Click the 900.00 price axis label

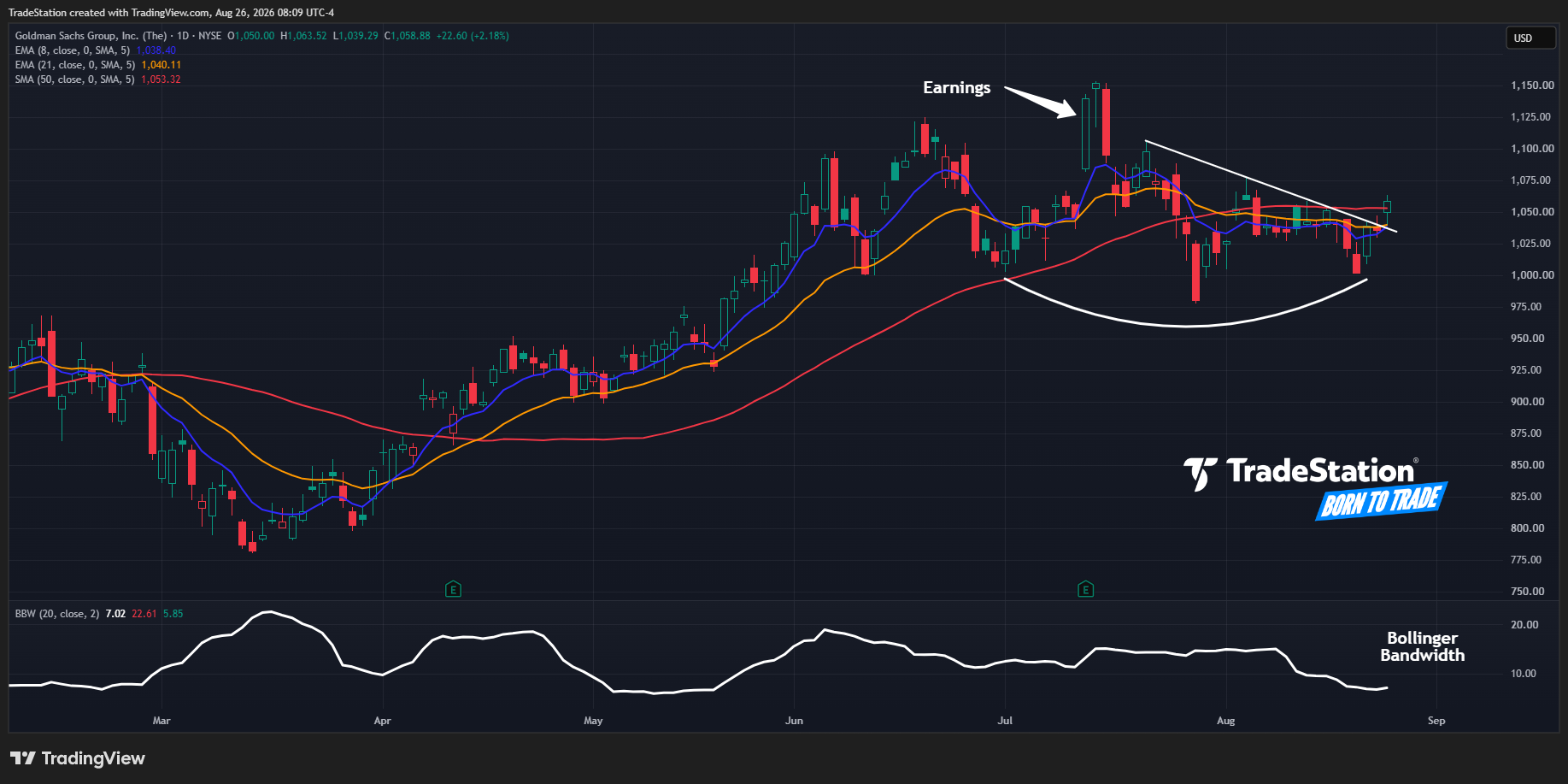(x=1527, y=402)
